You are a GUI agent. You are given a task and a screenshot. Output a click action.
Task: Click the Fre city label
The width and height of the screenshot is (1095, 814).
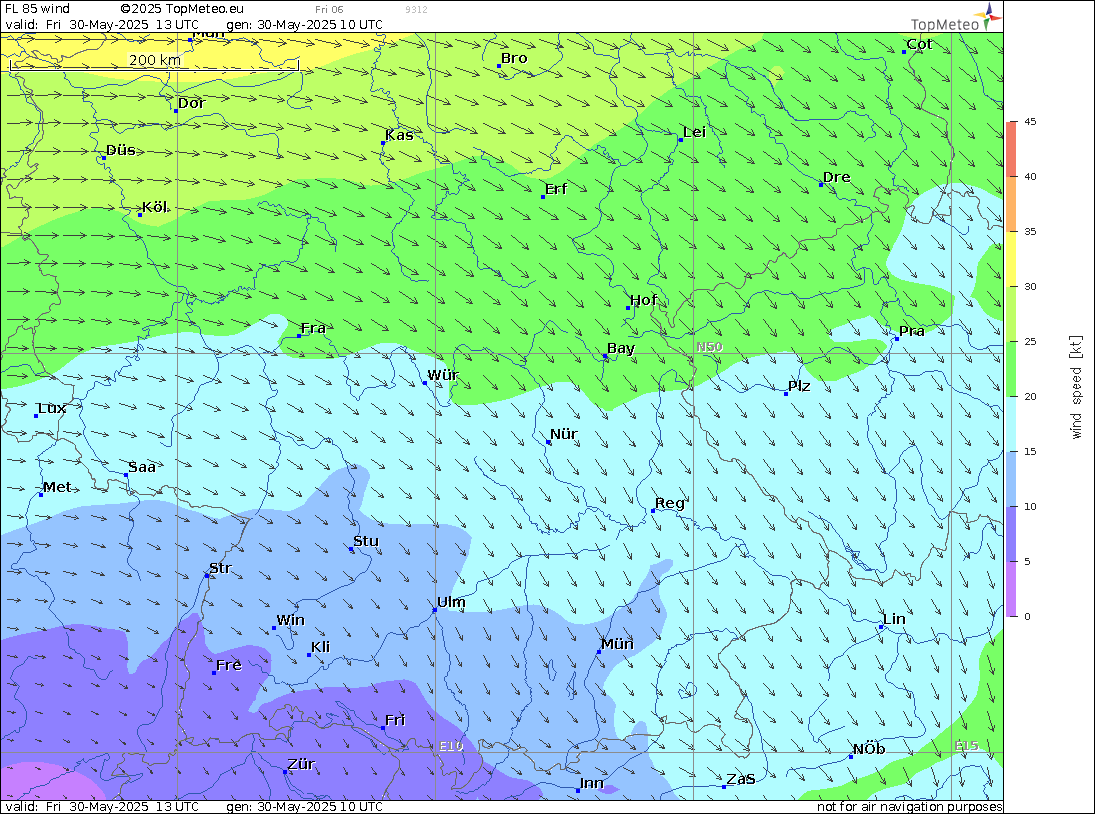(229, 665)
